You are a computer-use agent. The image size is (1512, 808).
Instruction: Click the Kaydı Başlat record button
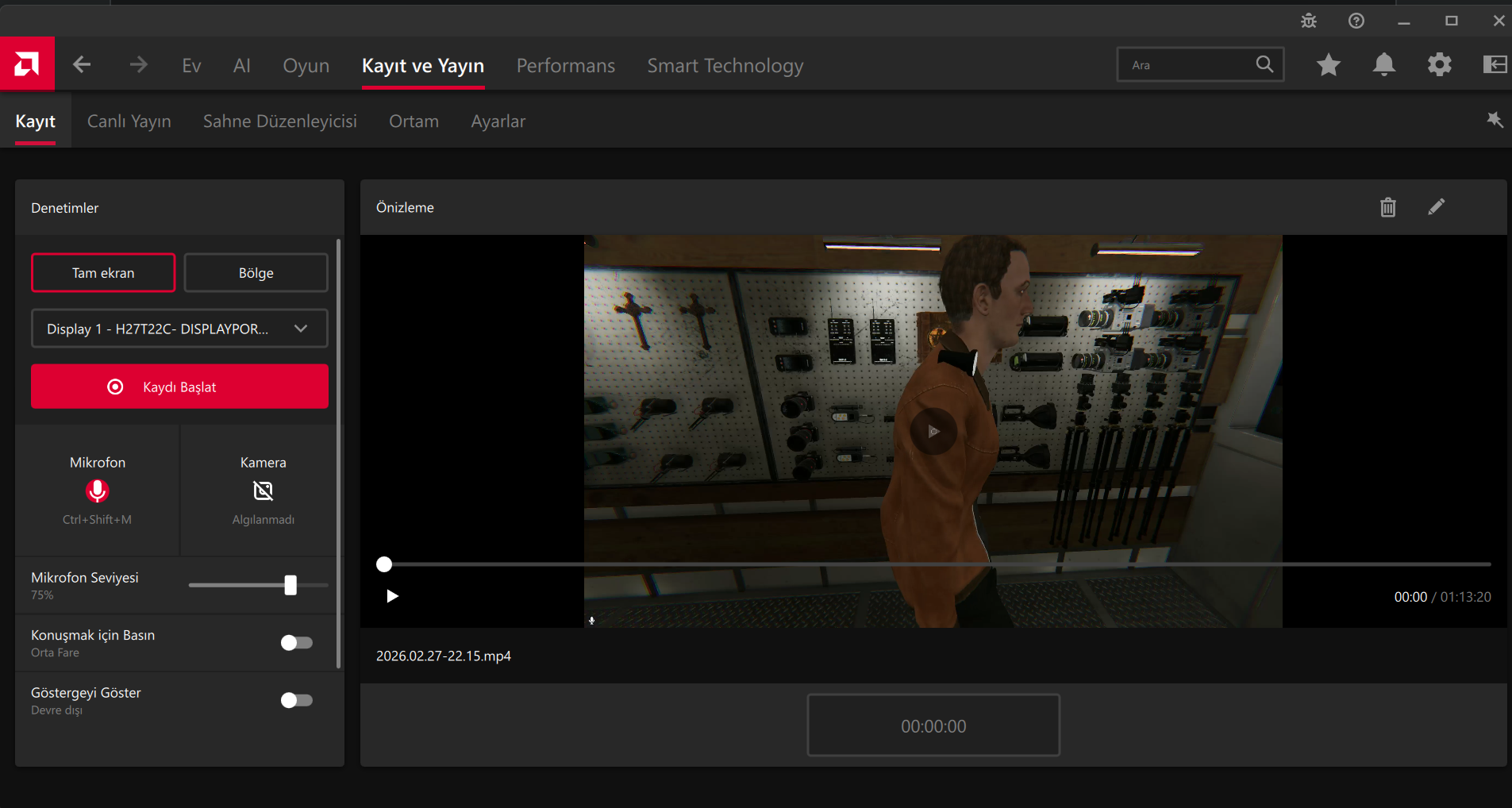pyautogui.click(x=179, y=387)
